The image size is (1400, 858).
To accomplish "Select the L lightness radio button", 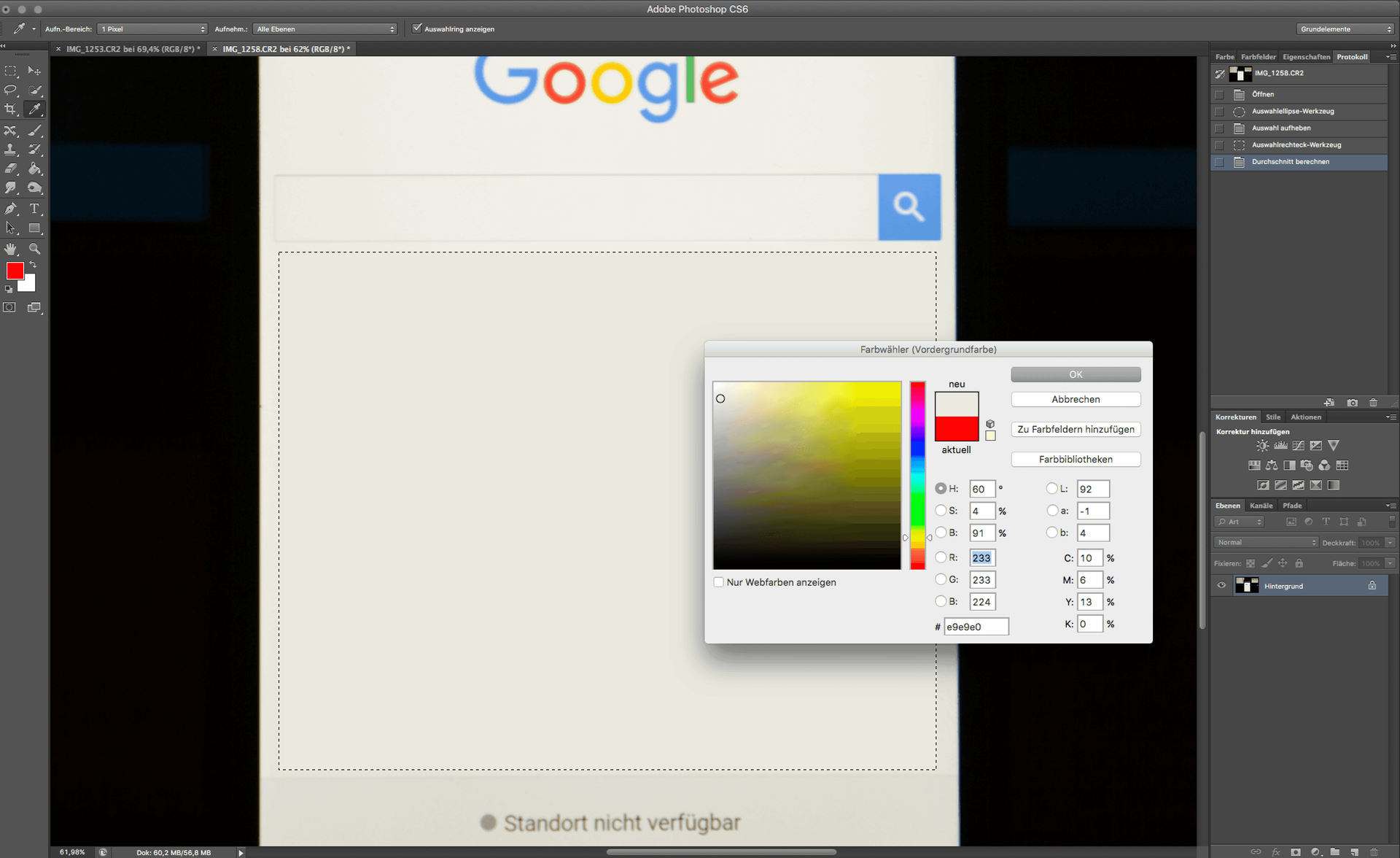I will (1051, 489).
